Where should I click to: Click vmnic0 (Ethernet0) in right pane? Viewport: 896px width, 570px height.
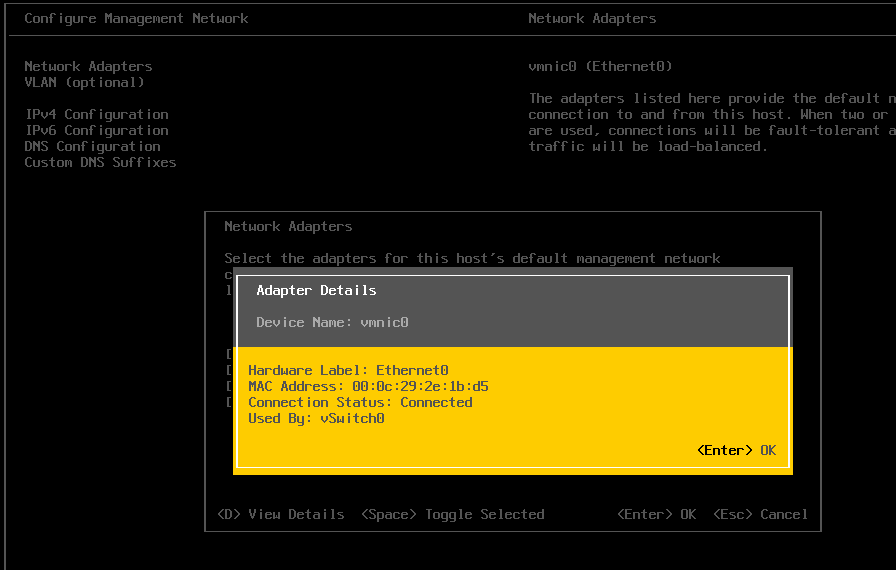(x=600, y=66)
